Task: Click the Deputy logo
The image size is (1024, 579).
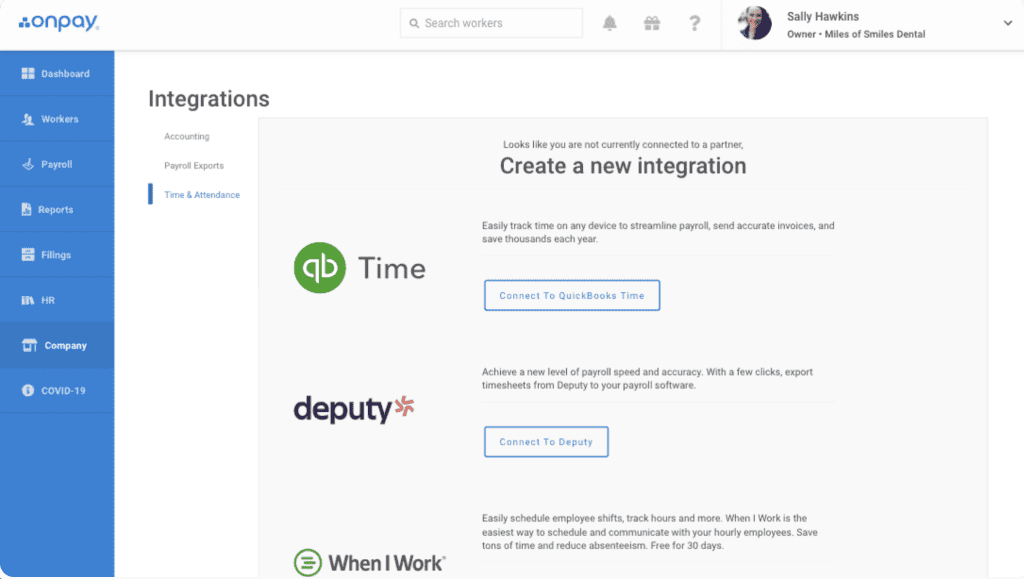Action: pyautogui.click(x=354, y=409)
